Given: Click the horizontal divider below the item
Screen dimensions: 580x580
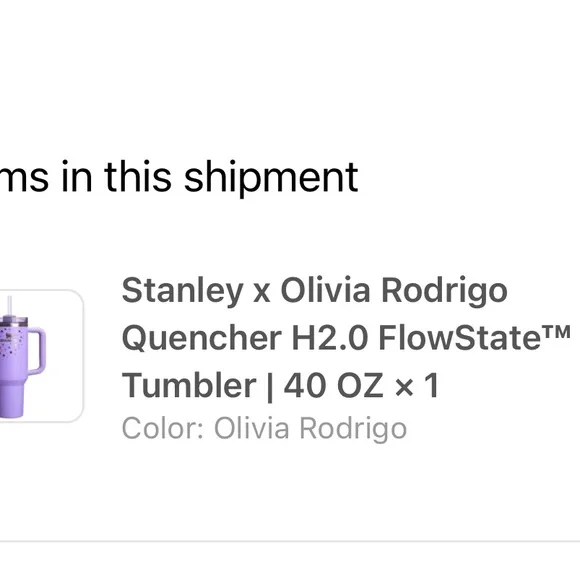Looking at the screenshot, I should tap(290, 542).
